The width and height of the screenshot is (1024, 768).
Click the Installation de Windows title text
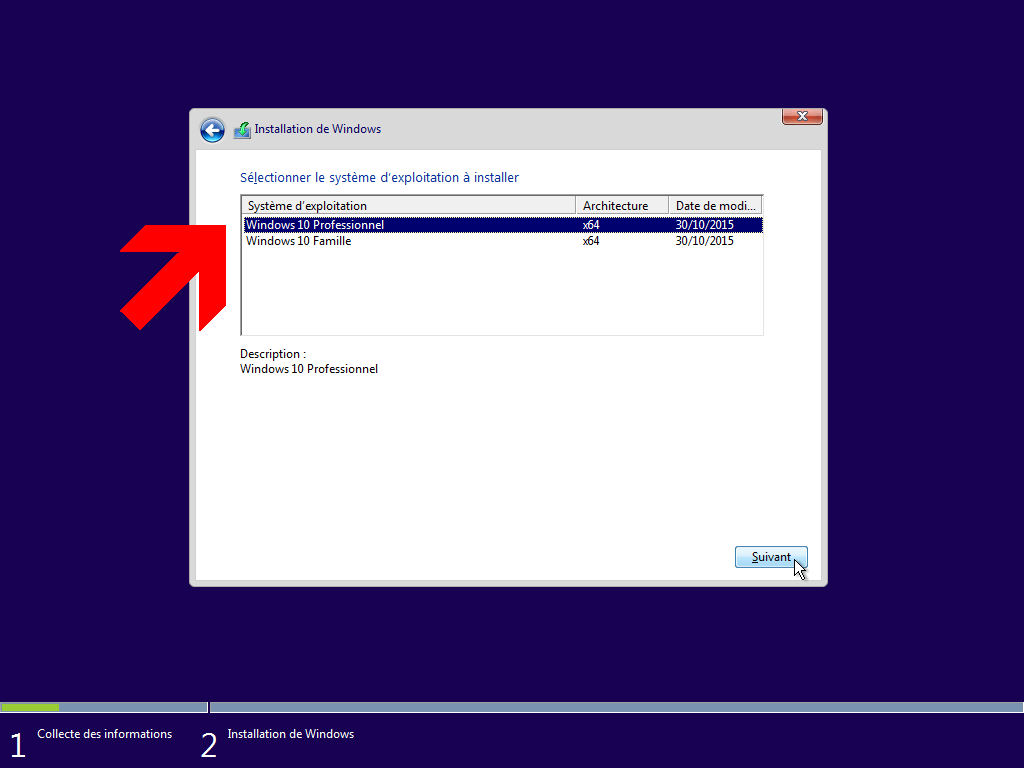coord(317,129)
